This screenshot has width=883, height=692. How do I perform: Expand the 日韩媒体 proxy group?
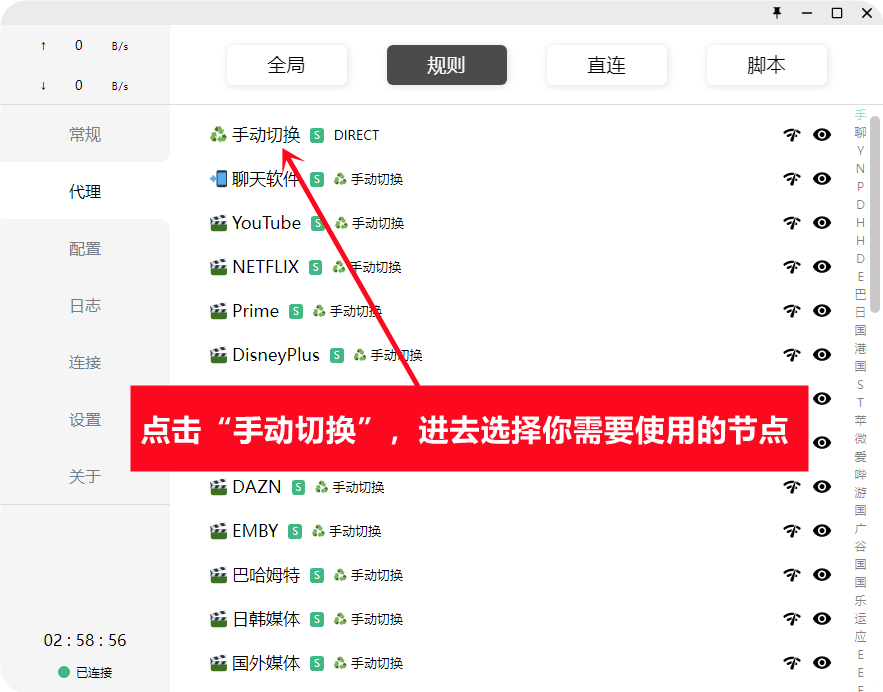[x=265, y=619]
